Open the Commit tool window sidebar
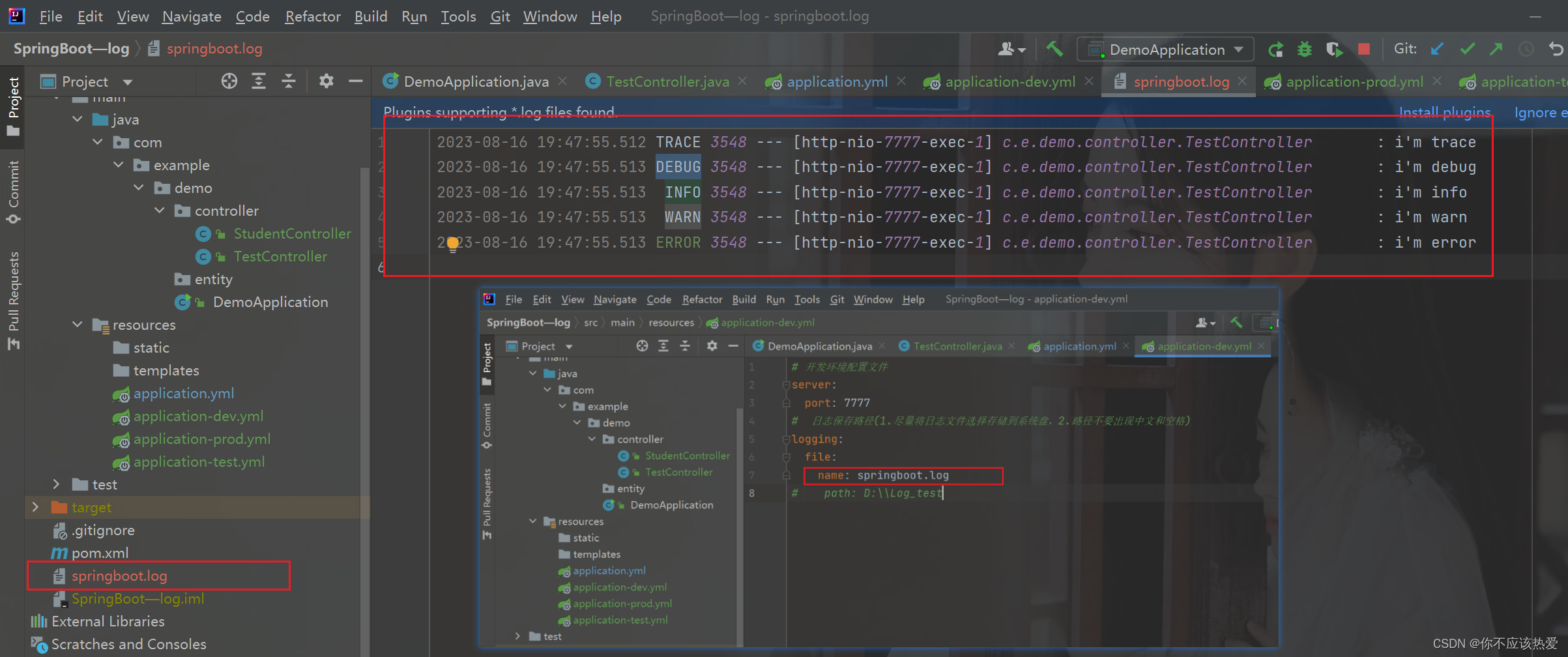 (13, 192)
